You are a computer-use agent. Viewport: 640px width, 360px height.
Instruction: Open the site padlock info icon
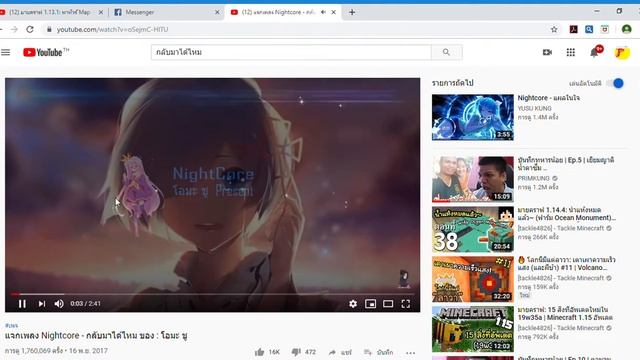coord(49,29)
